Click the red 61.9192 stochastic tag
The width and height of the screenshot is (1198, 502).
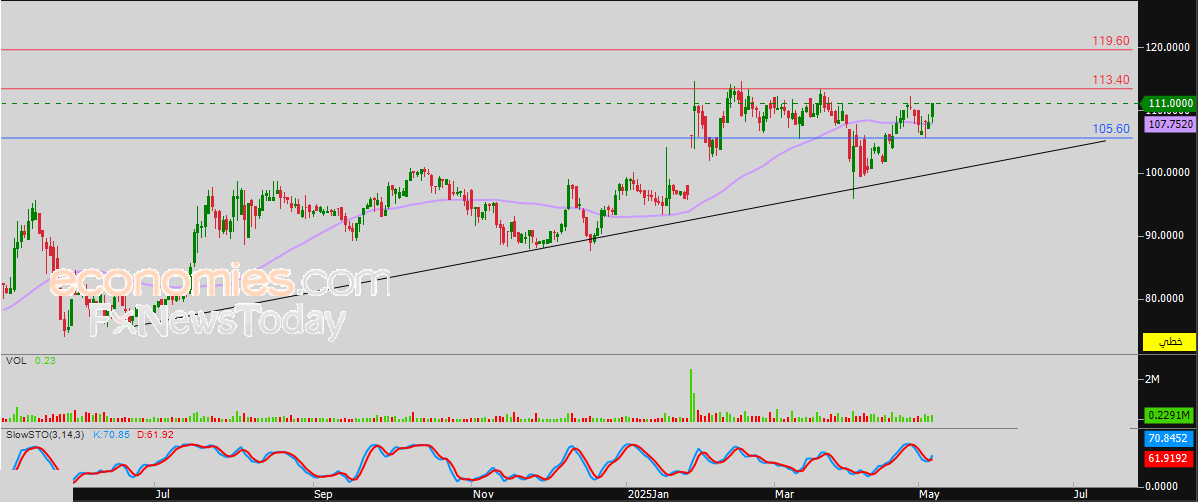pos(1168,458)
